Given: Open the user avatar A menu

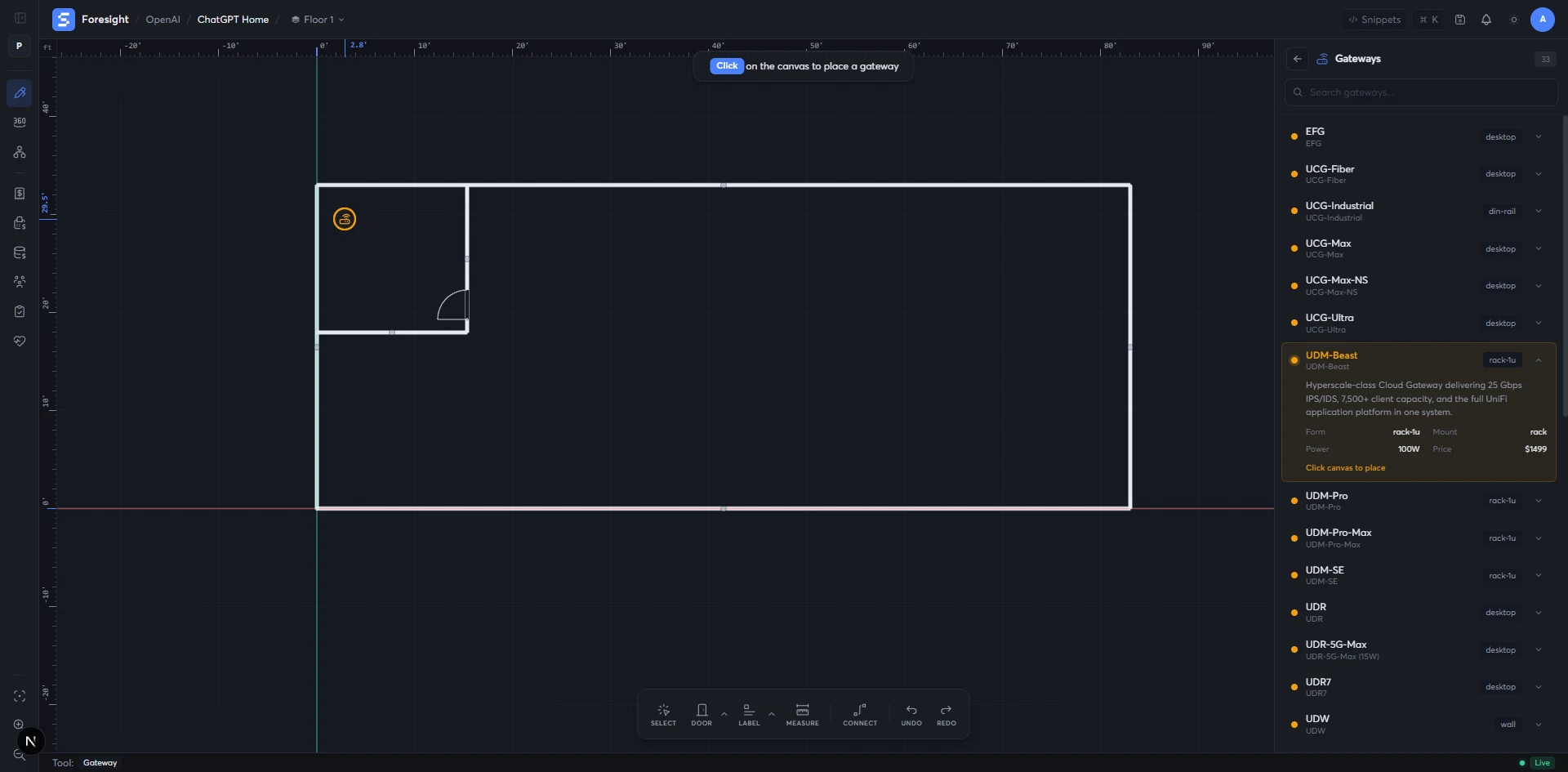Looking at the screenshot, I should click(1542, 20).
